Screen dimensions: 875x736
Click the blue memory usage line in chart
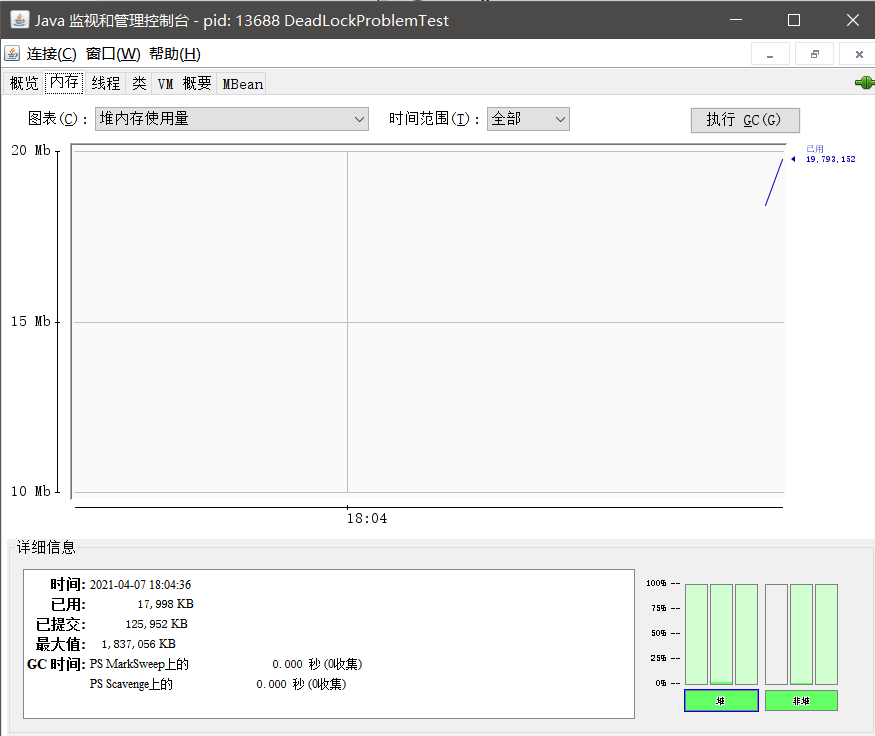point(774,182)
